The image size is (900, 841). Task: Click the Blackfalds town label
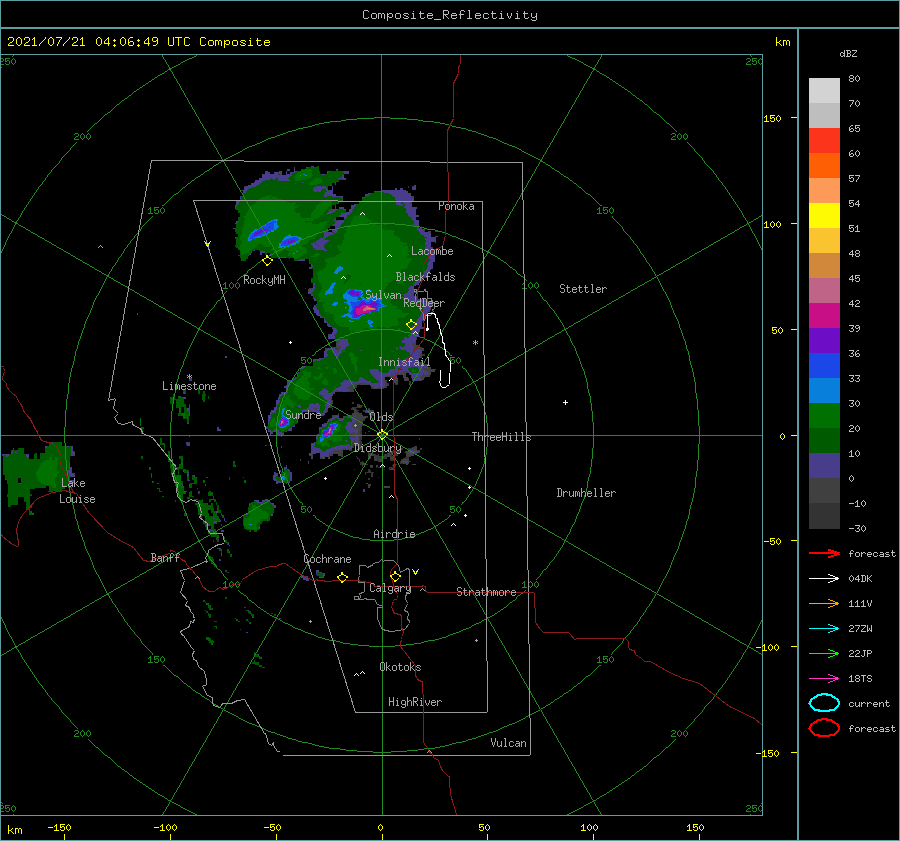pyautogui.click(x=425, y=277)
